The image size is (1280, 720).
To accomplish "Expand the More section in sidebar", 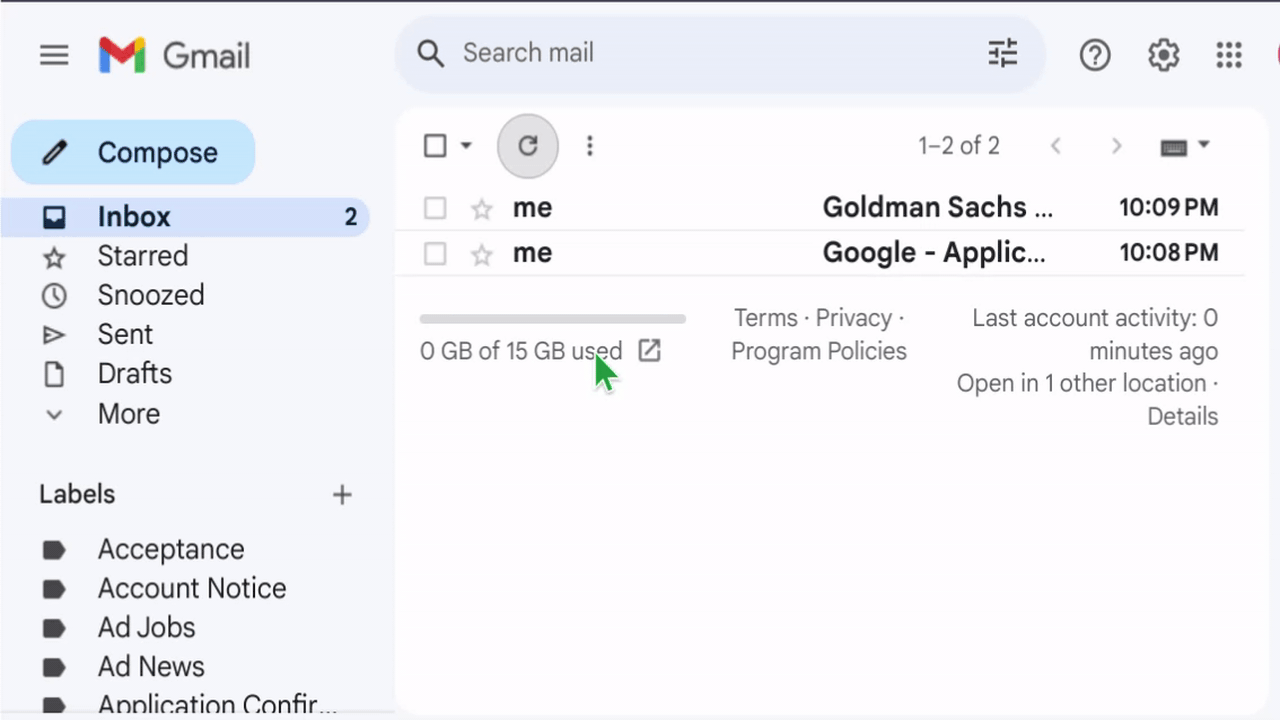I will tap(128, 414).
